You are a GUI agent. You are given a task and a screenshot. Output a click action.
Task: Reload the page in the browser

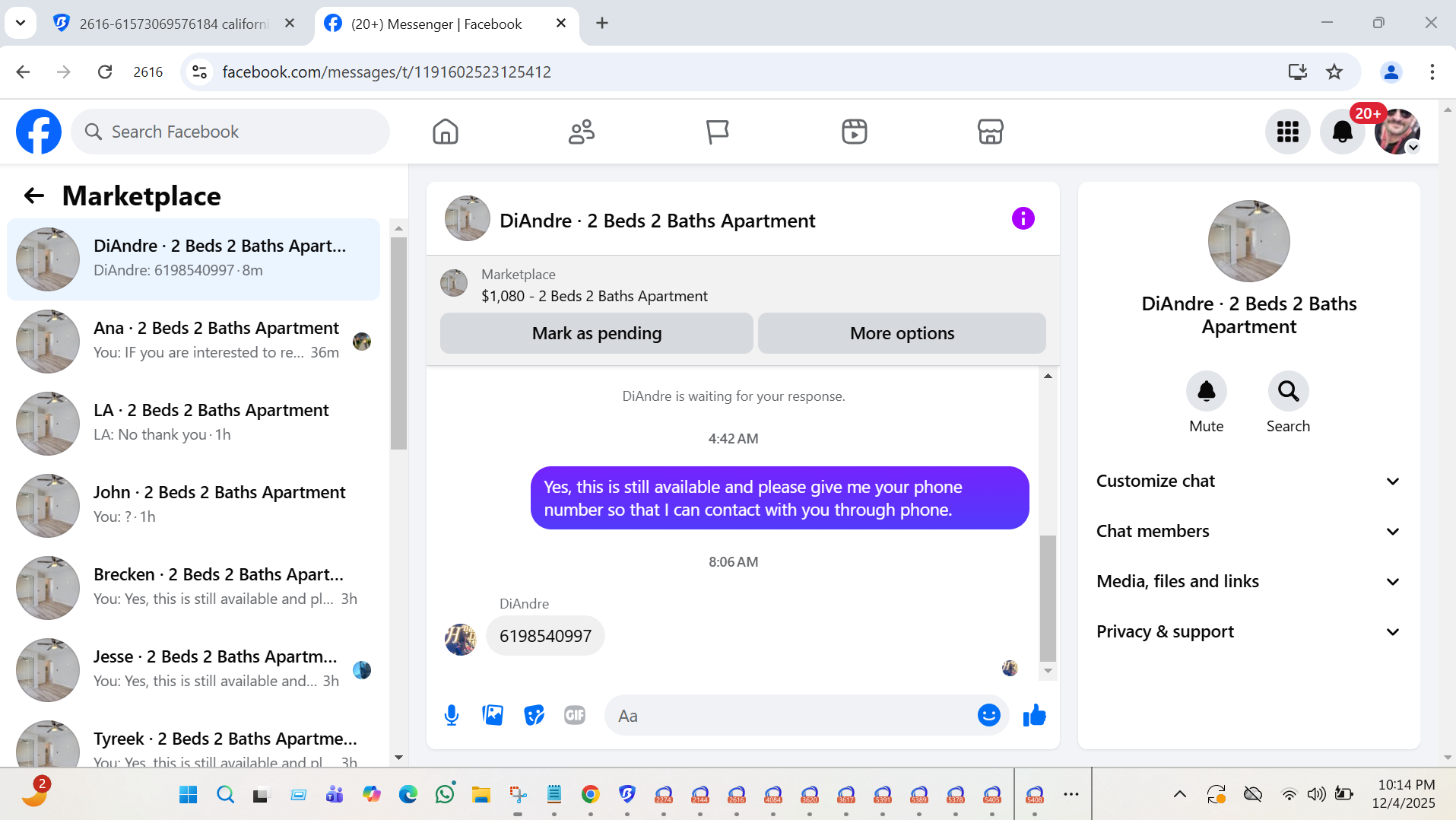[105, 72]
